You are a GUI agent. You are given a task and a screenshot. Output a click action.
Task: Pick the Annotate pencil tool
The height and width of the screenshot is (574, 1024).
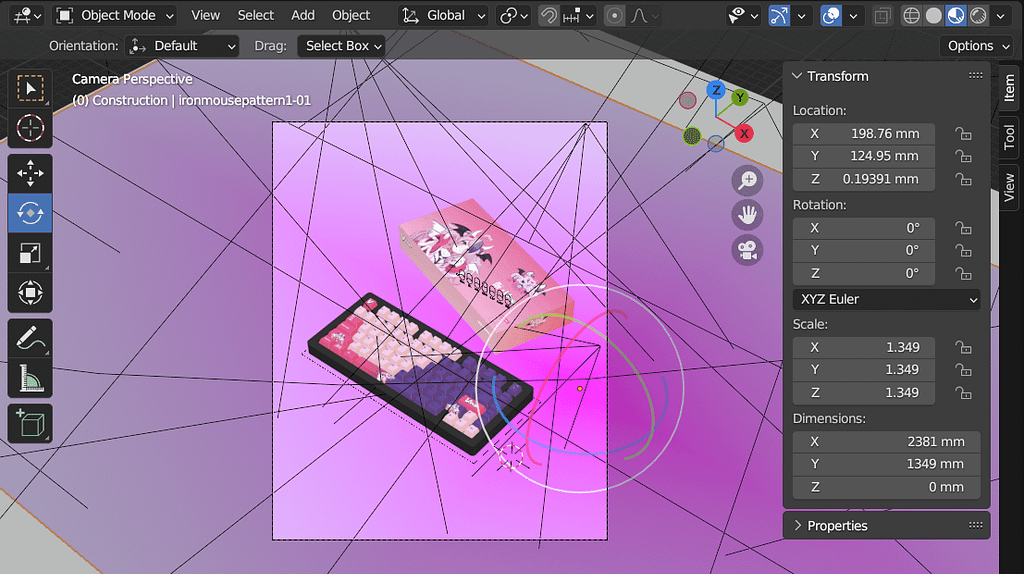[30, 338]
